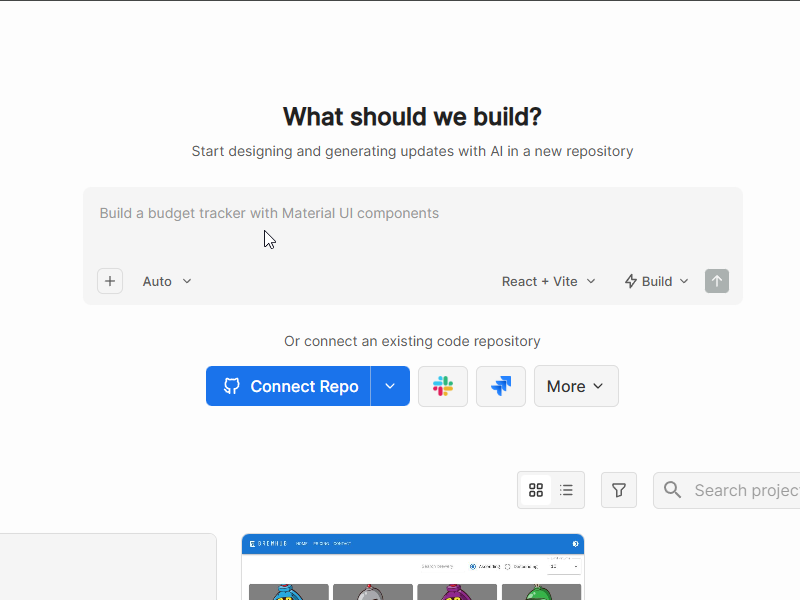Click into the build prompt text box
The width and height of the screenshot is (800, 600).
[x=412, y=225]
